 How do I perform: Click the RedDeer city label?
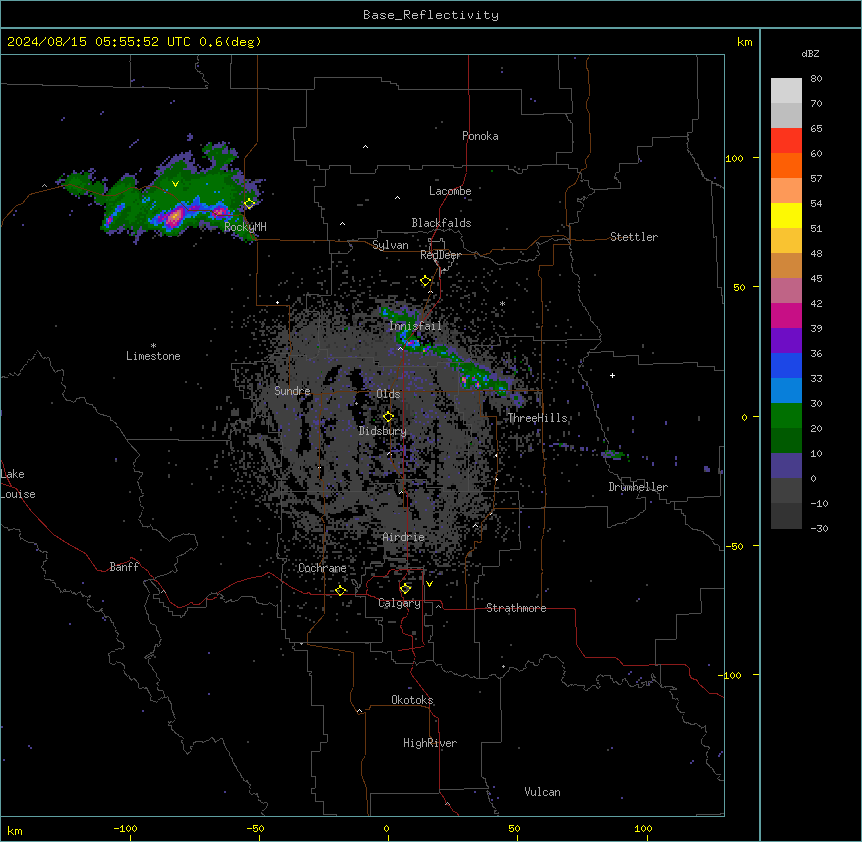440,255
